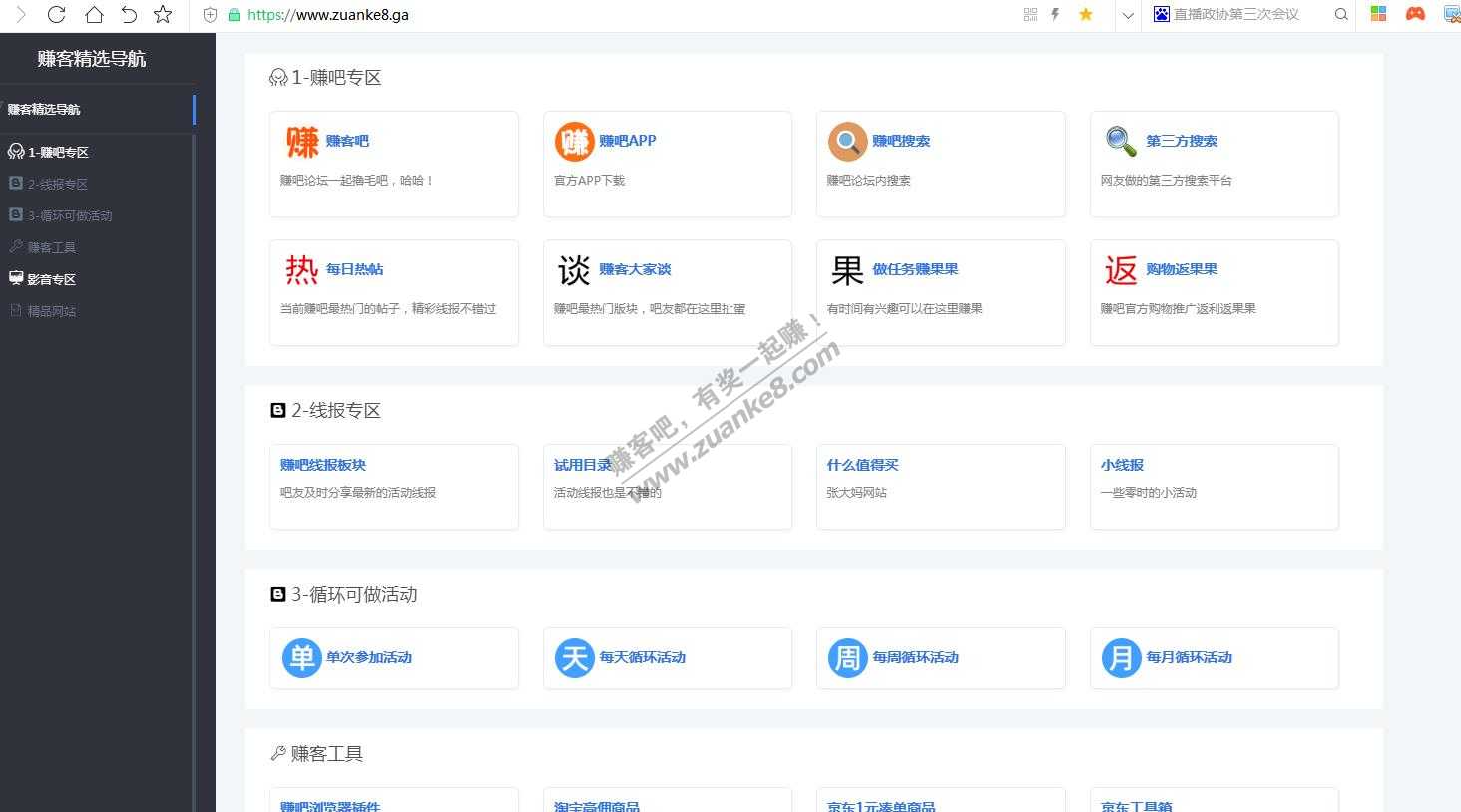Open the 赚吧APP link

628,141
